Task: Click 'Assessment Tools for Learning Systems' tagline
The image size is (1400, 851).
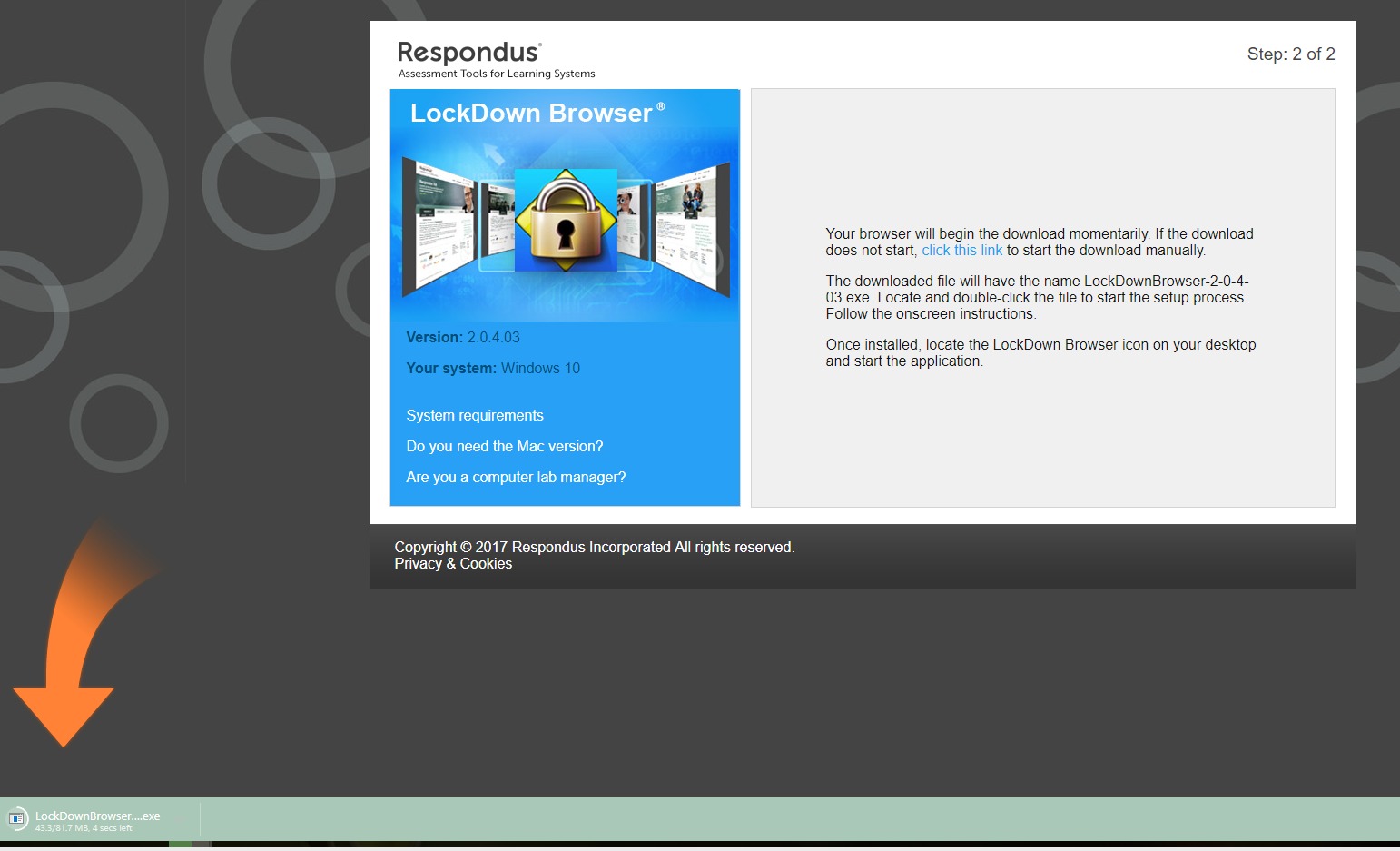Action: pos(497,74)
